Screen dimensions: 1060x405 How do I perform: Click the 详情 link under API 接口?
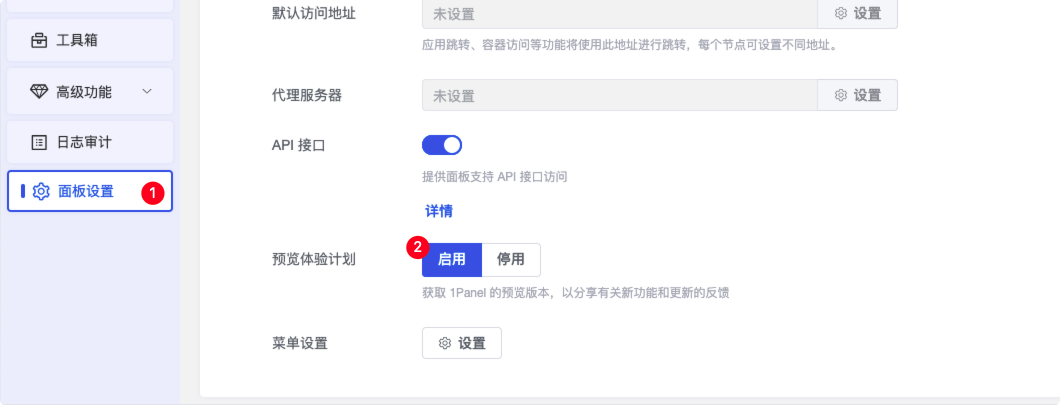click(x=438, y=211)
